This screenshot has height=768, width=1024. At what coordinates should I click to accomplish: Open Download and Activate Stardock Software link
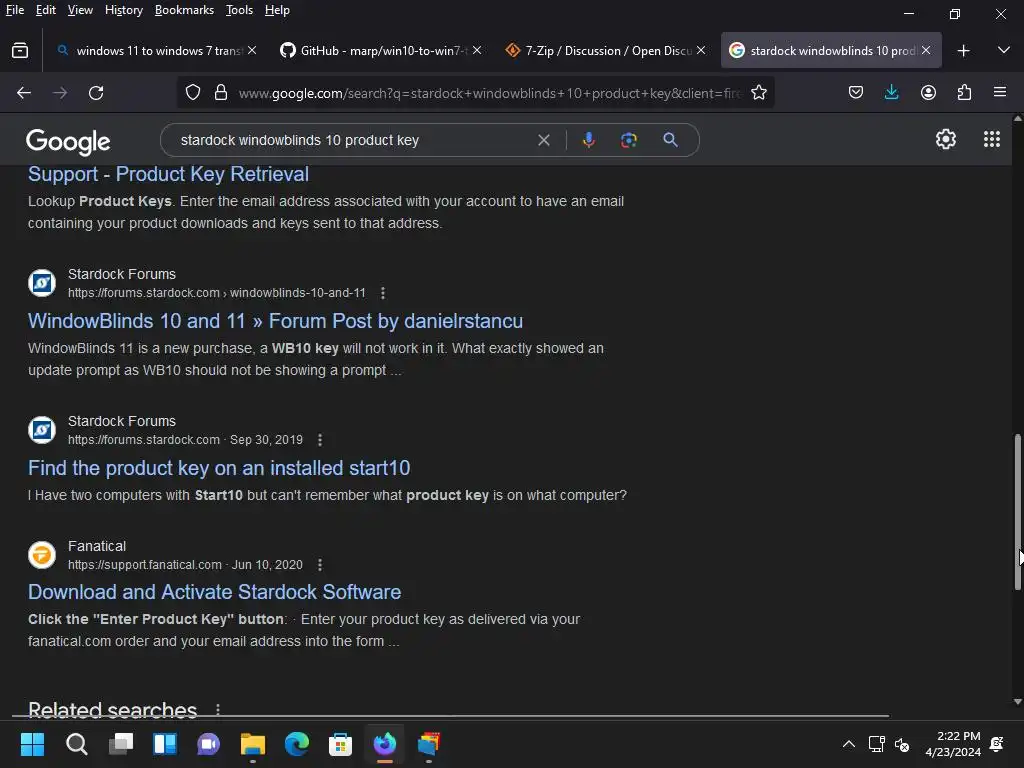point(214,592)
